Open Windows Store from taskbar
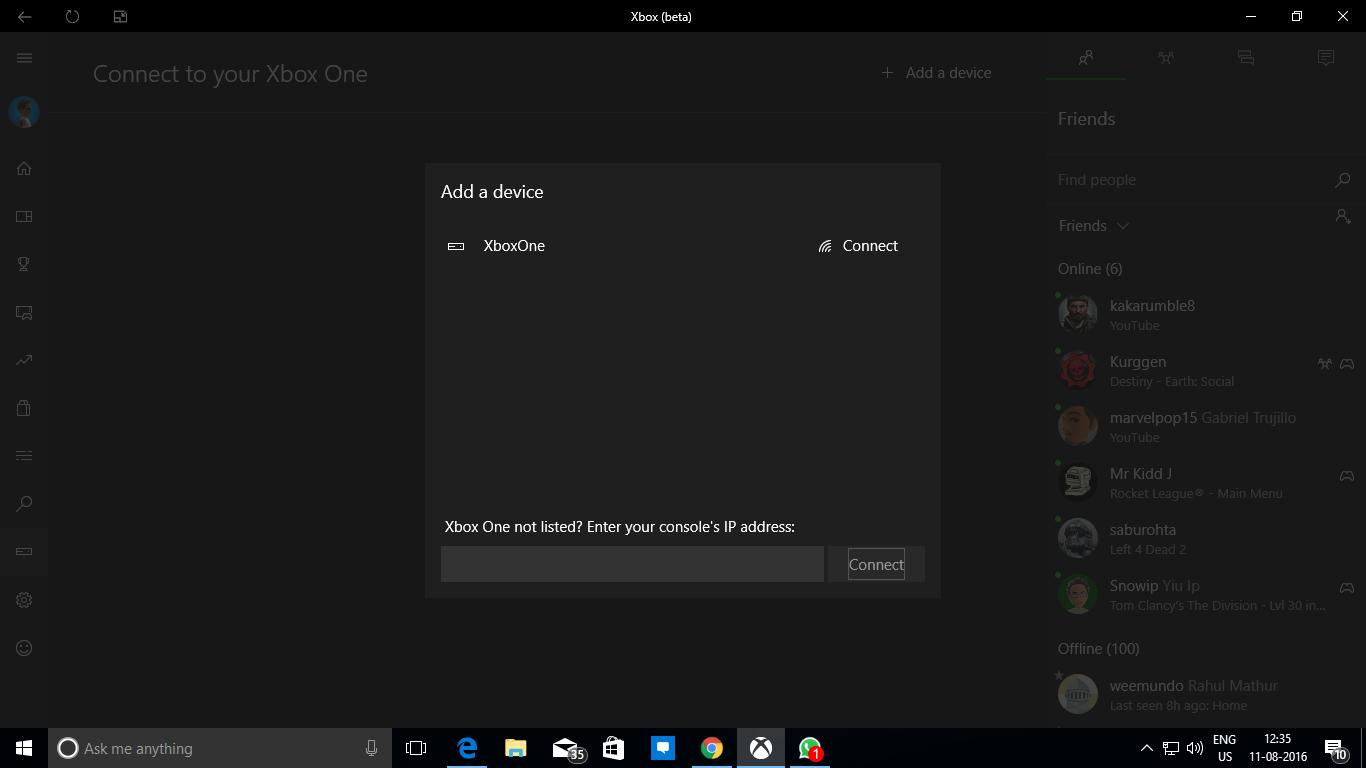Screen dimensions: 1366x768 coord(613,748)
